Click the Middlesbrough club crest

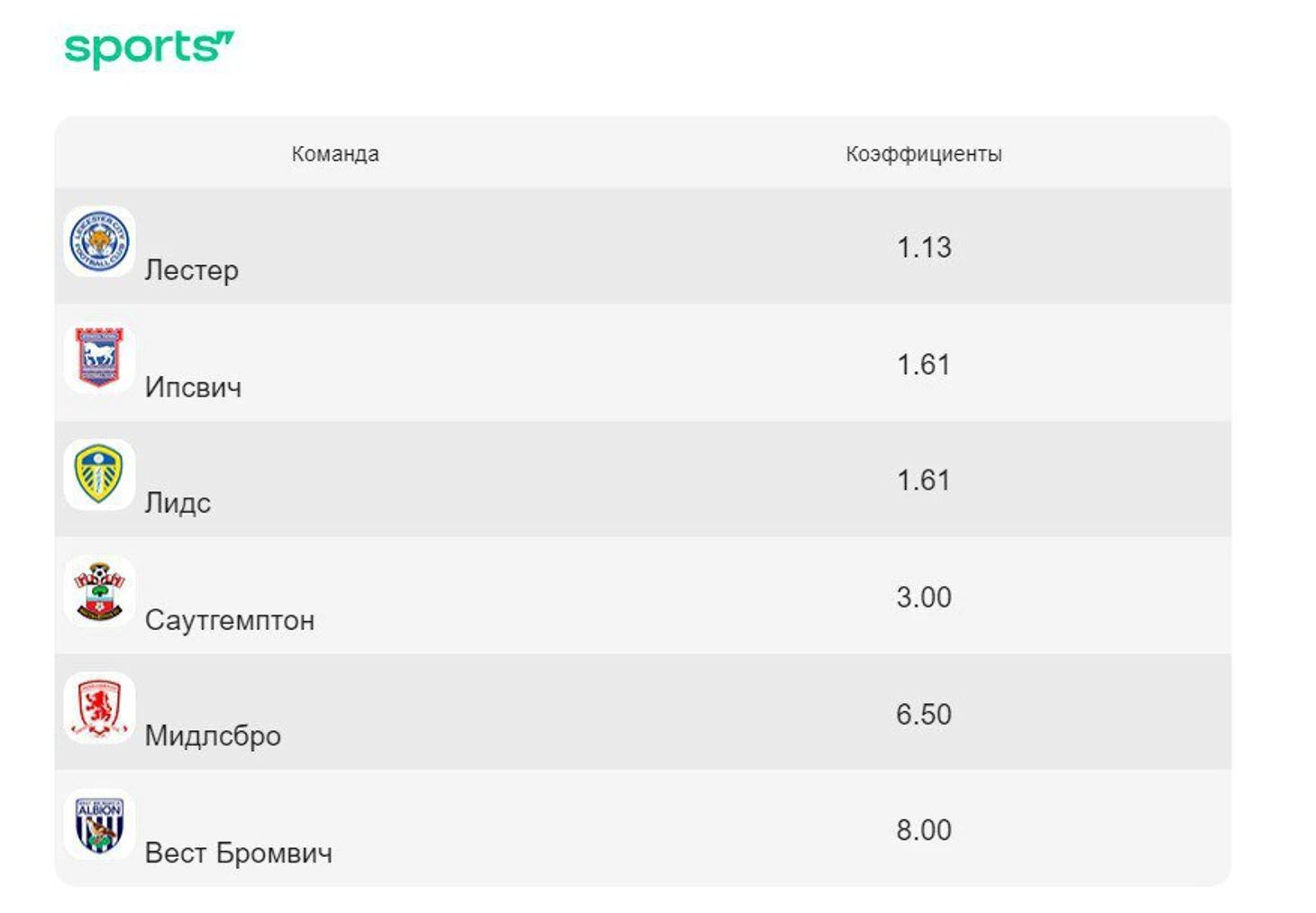click(x=100, y=708)
